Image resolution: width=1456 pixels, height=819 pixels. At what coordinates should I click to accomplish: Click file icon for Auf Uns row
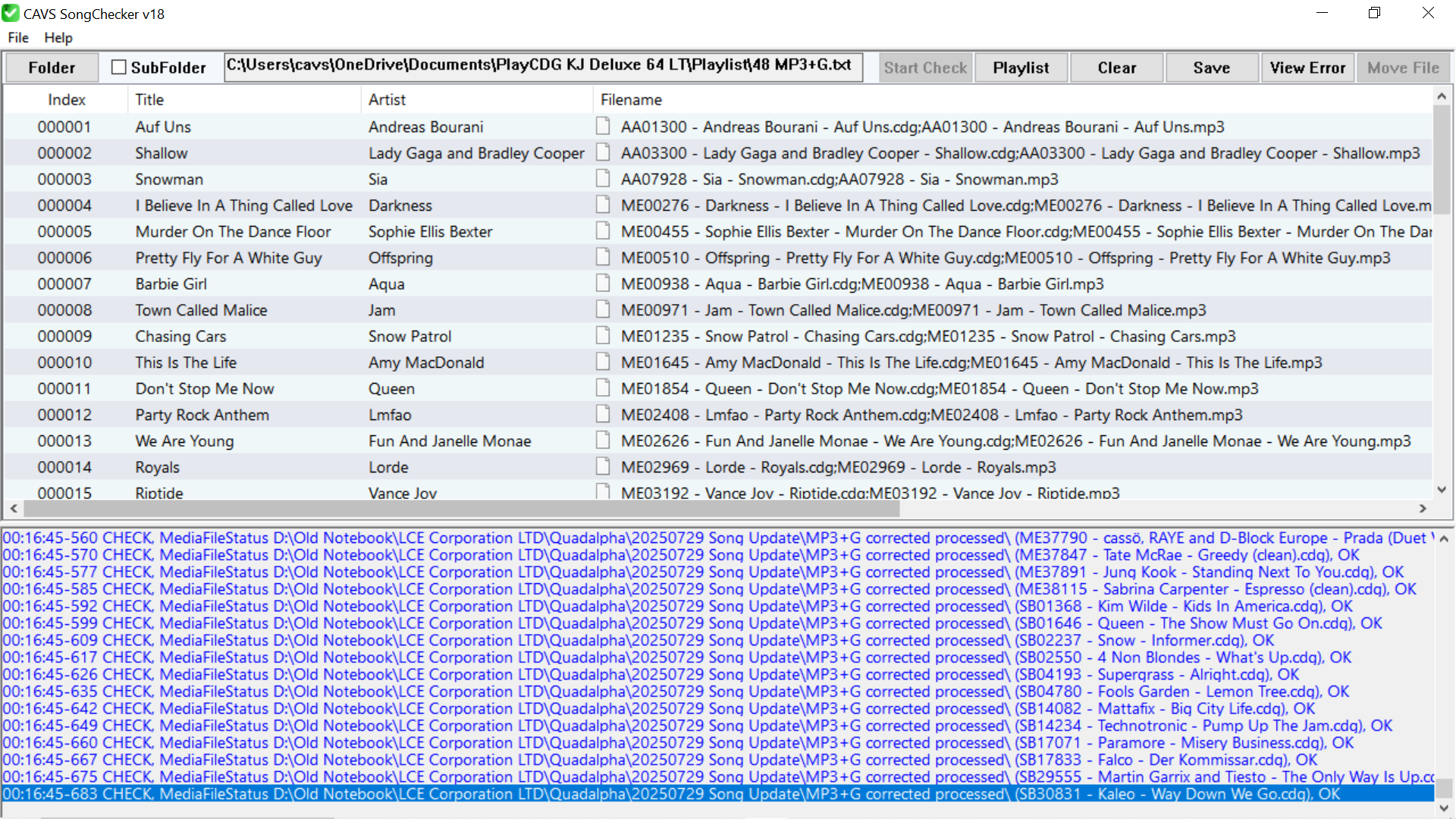click(603, 126)
